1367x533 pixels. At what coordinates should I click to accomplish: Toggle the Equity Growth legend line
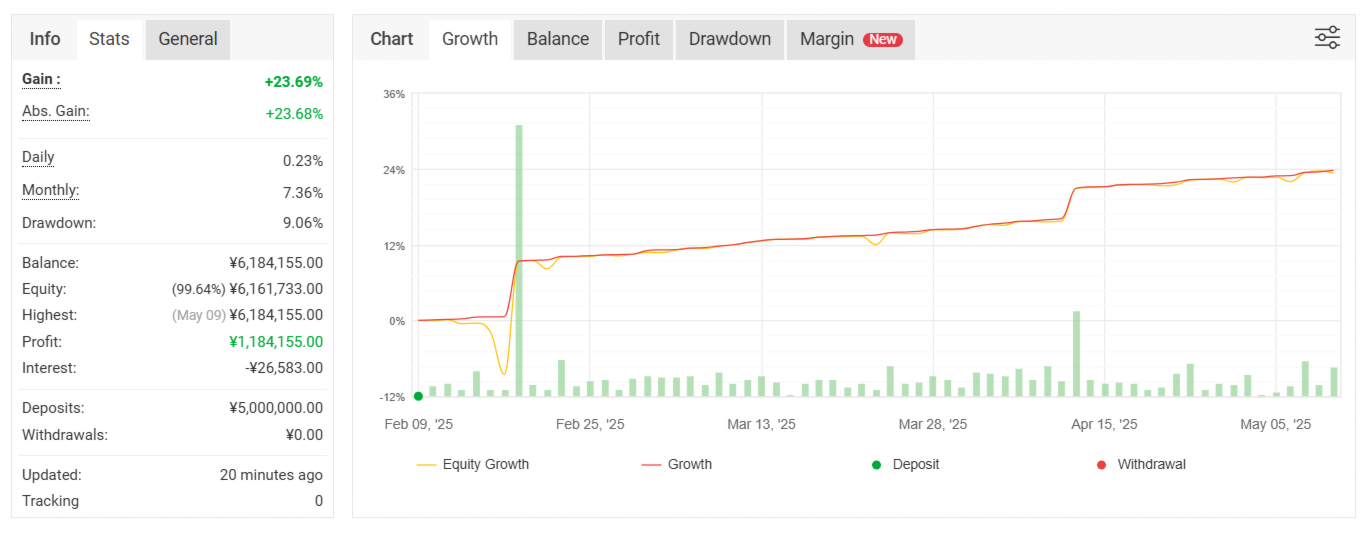tap(473, 464)
